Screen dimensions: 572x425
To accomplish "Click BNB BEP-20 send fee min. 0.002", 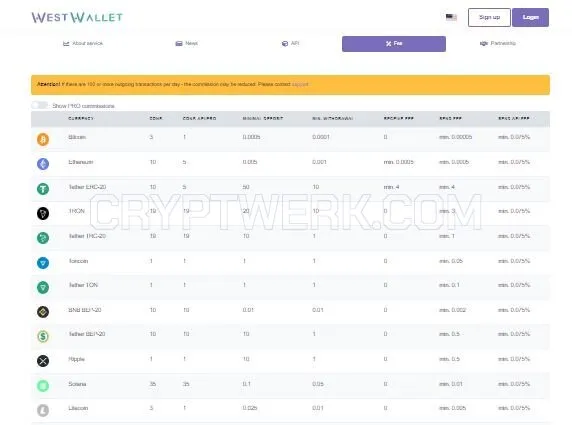I will click(x=453, y=310).
